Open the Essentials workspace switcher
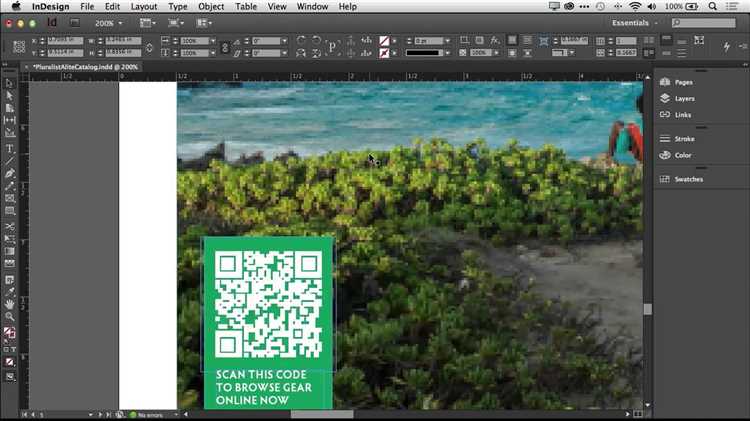Screen dimensions: 750x421 pyautogui.click(x=634, y=23)
